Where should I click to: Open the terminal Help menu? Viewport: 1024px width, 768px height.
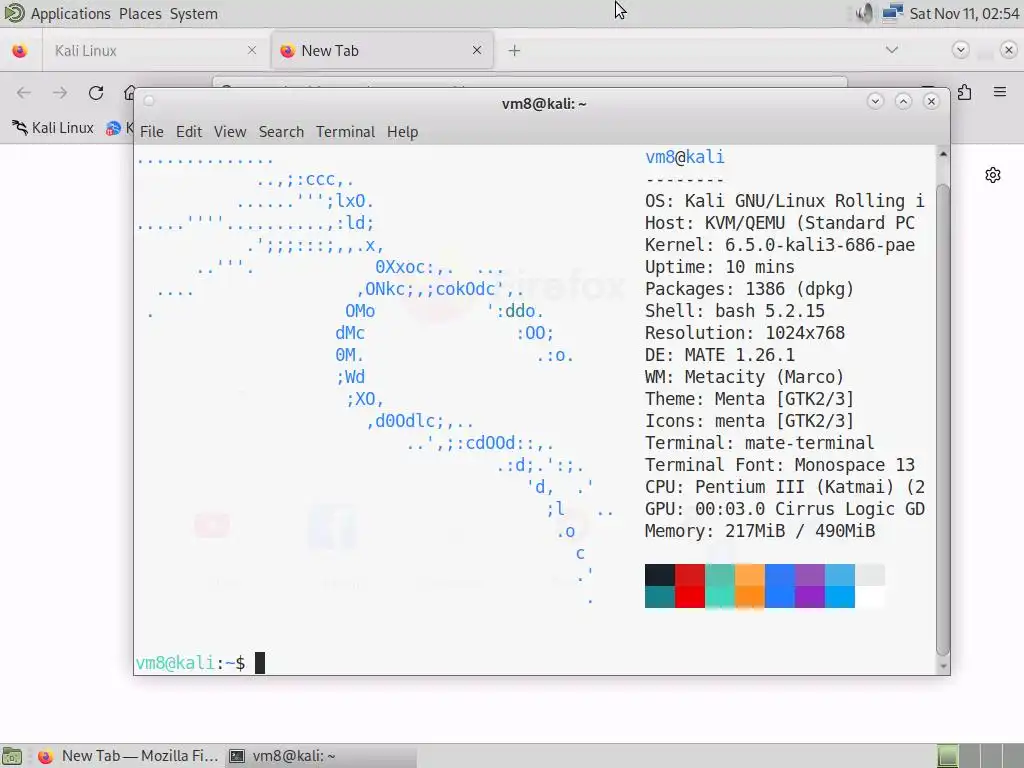click(x=402, y=132)
